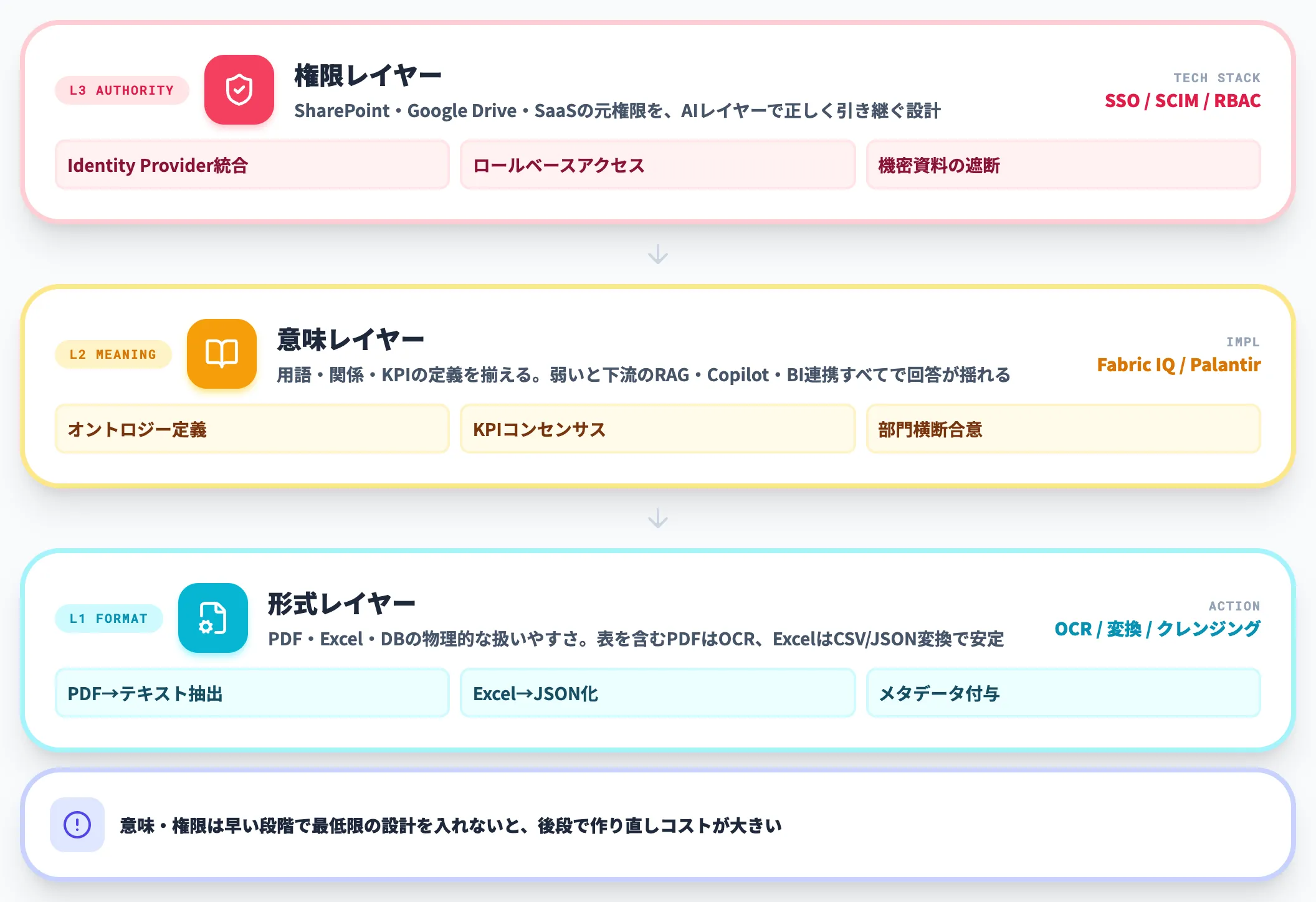Click the L3 AUTHORITY badge
Viewport: 1316px width, 902px height.
coord(122,90)
